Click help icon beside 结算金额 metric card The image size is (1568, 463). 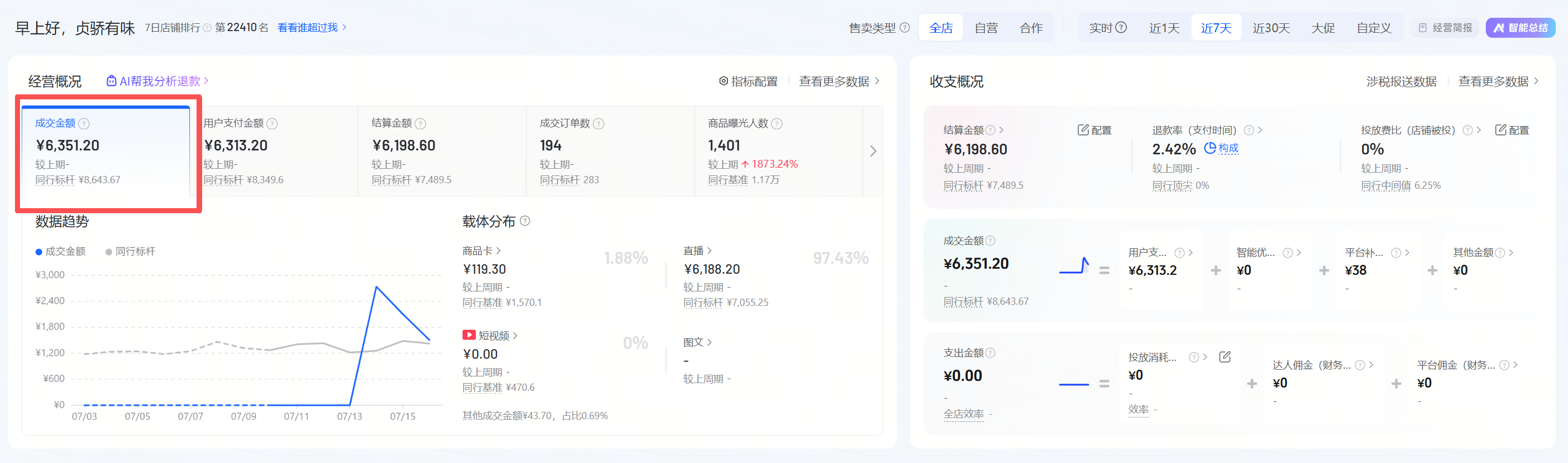point(420,123)
